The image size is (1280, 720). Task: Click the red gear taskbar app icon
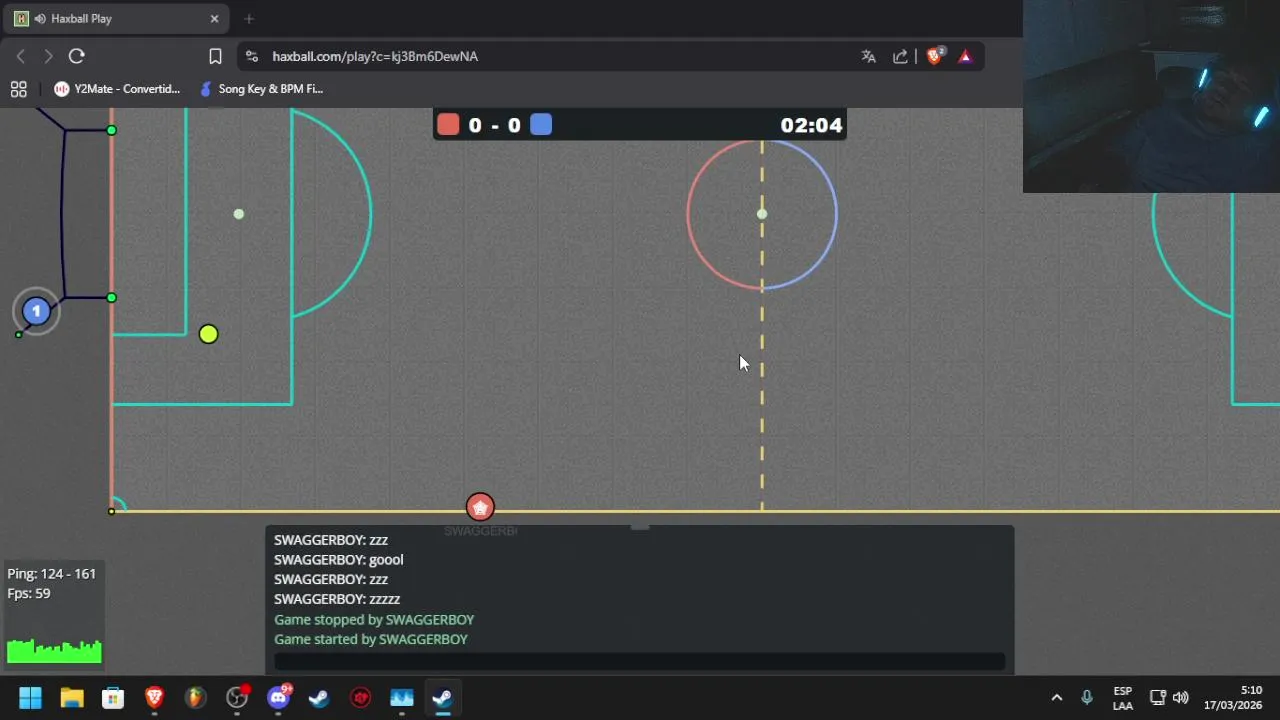(361, 698)
